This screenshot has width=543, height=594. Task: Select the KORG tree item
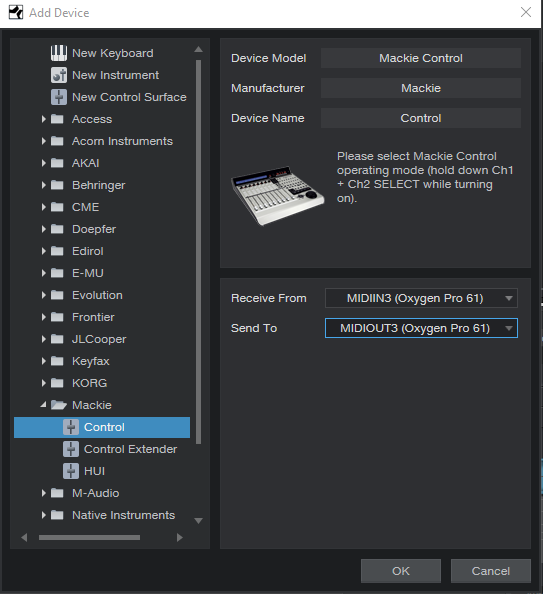click(x=89, y=383)
